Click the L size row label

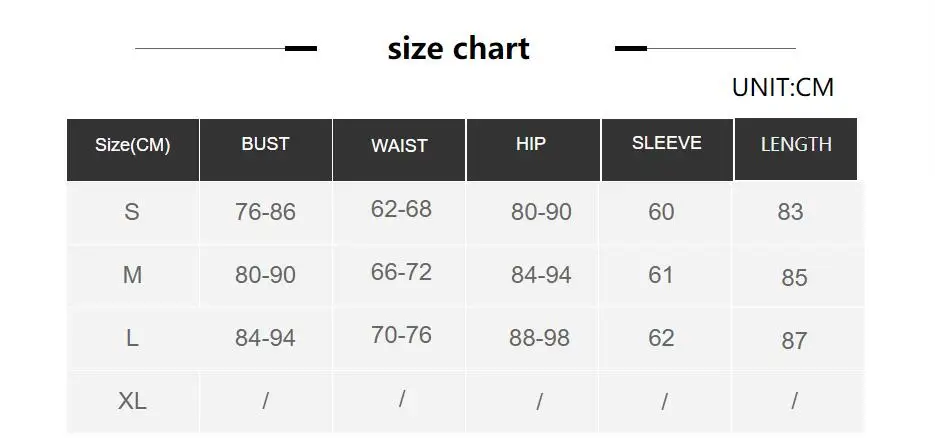pos(132,338)
